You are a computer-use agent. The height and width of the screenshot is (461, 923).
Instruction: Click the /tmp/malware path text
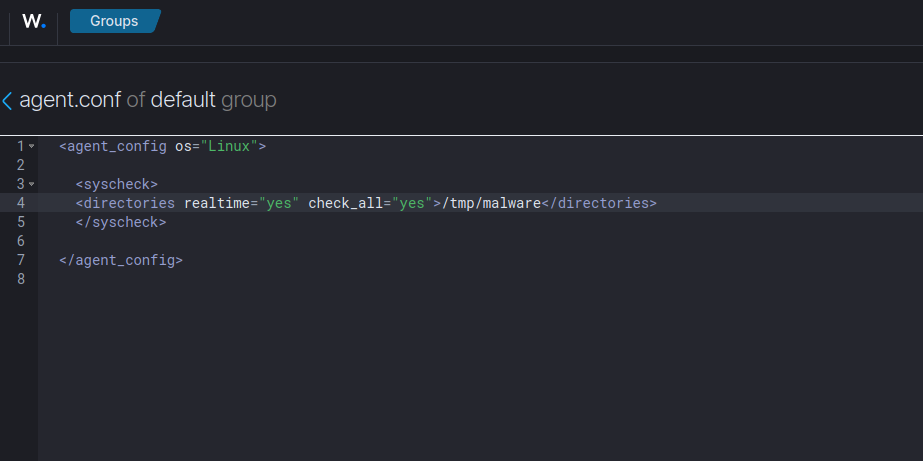point(492,203)
